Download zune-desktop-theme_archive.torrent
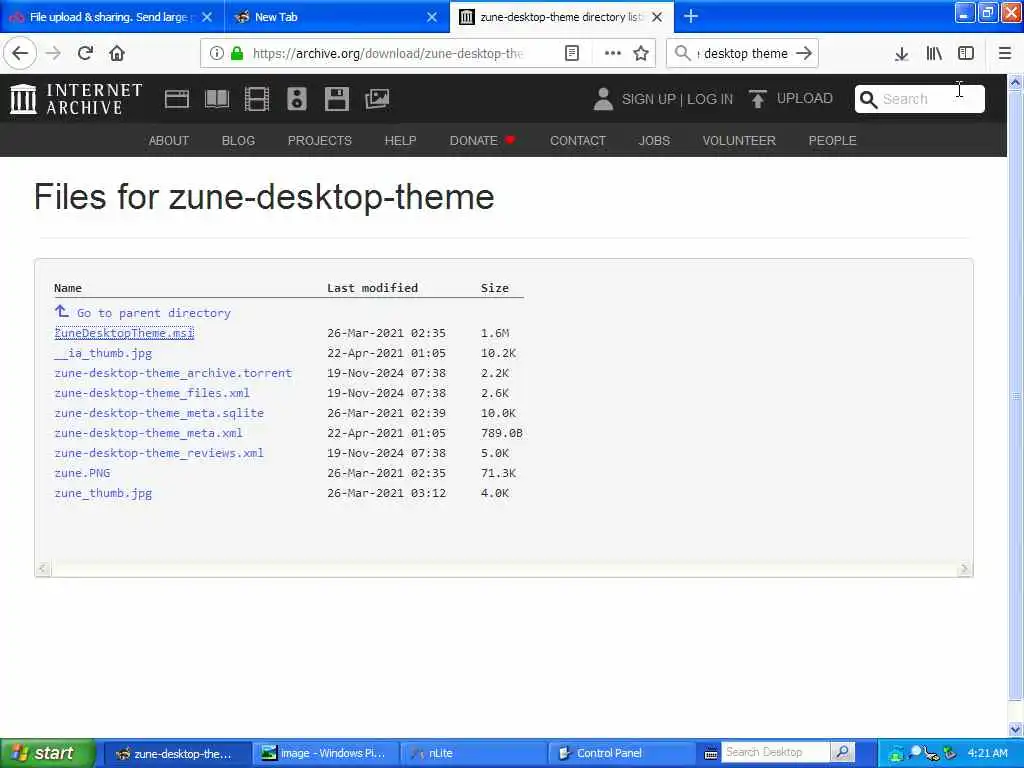 [173, 373]
